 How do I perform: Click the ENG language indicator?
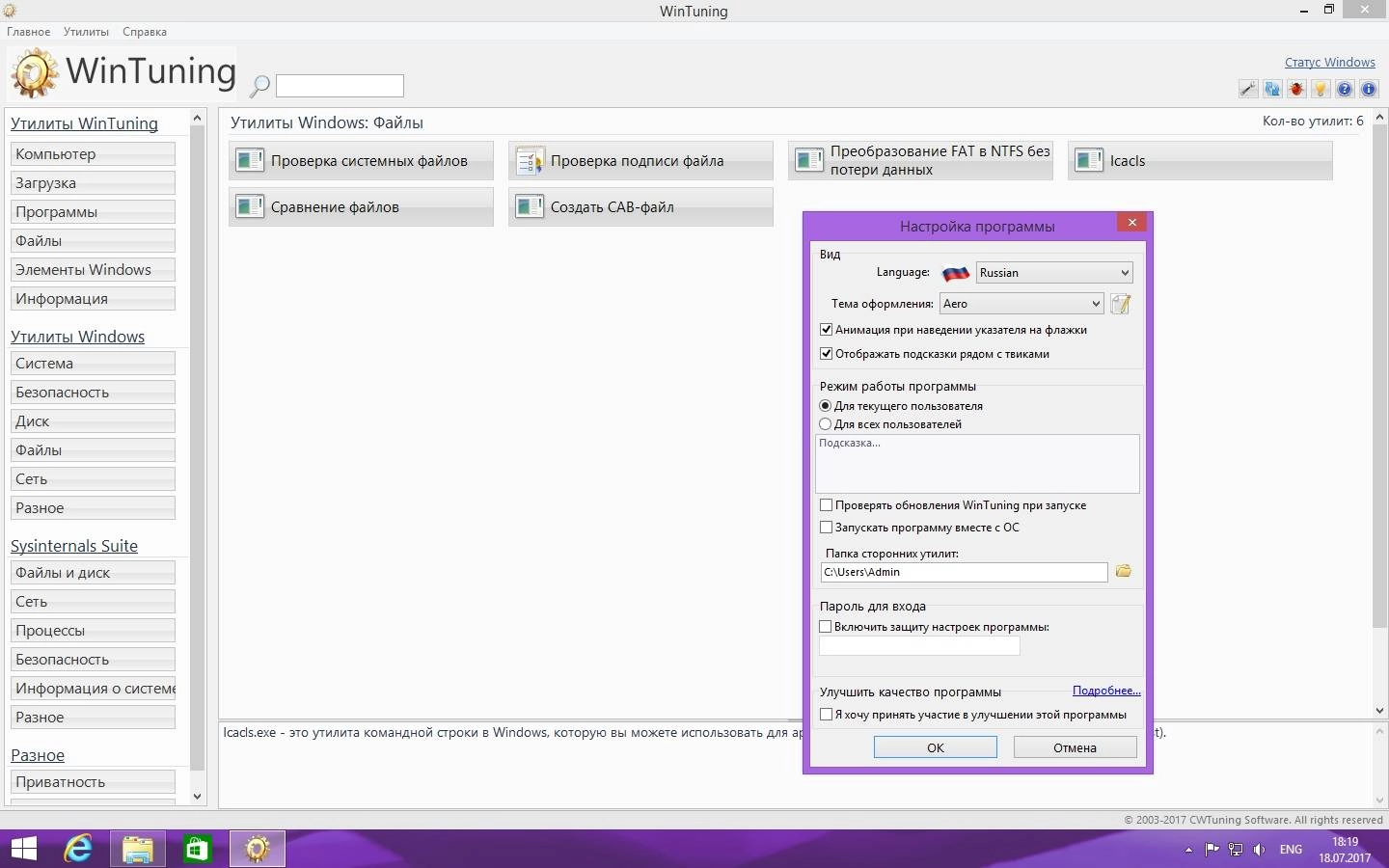[x=1291, y=850]
